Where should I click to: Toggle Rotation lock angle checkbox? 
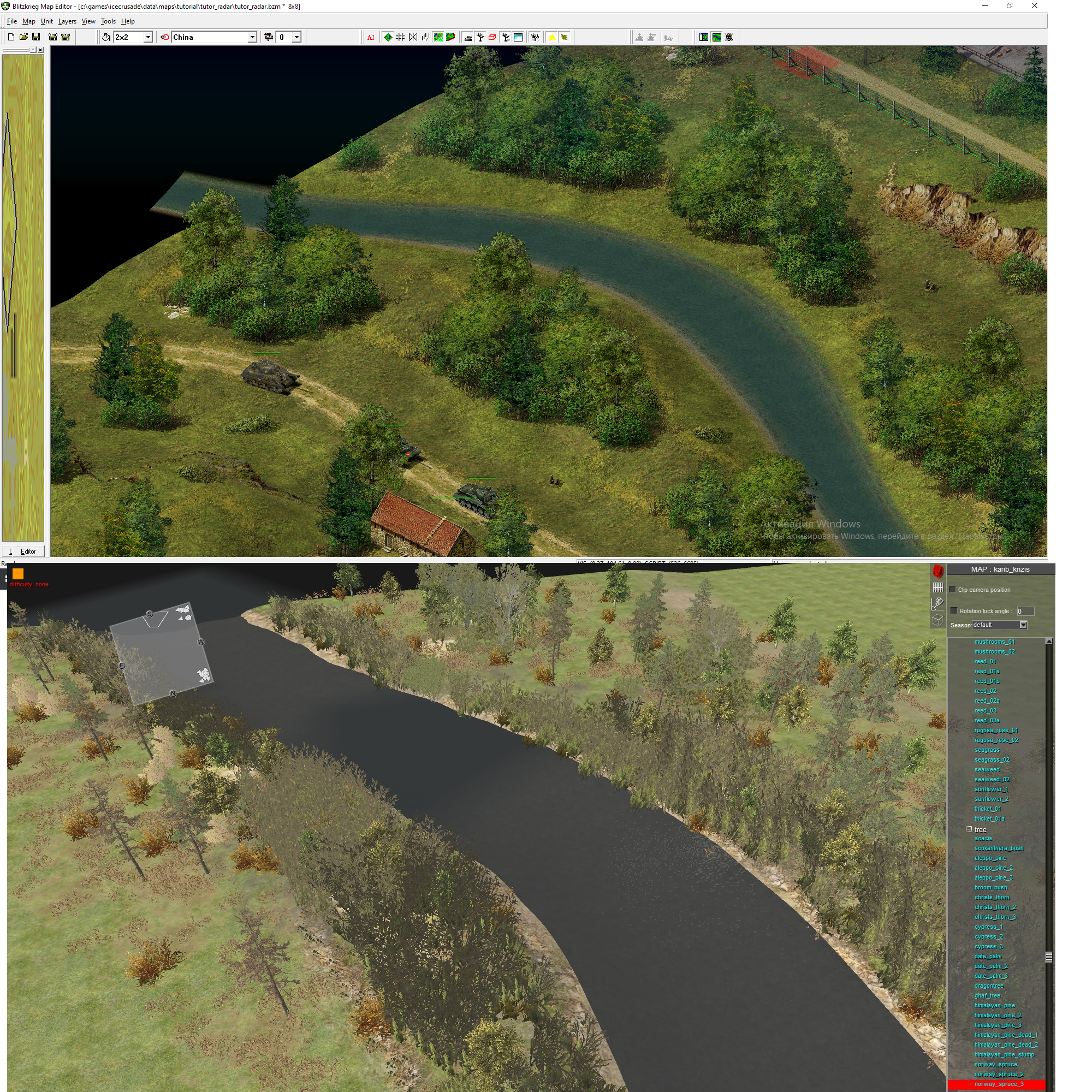(953, 610)
